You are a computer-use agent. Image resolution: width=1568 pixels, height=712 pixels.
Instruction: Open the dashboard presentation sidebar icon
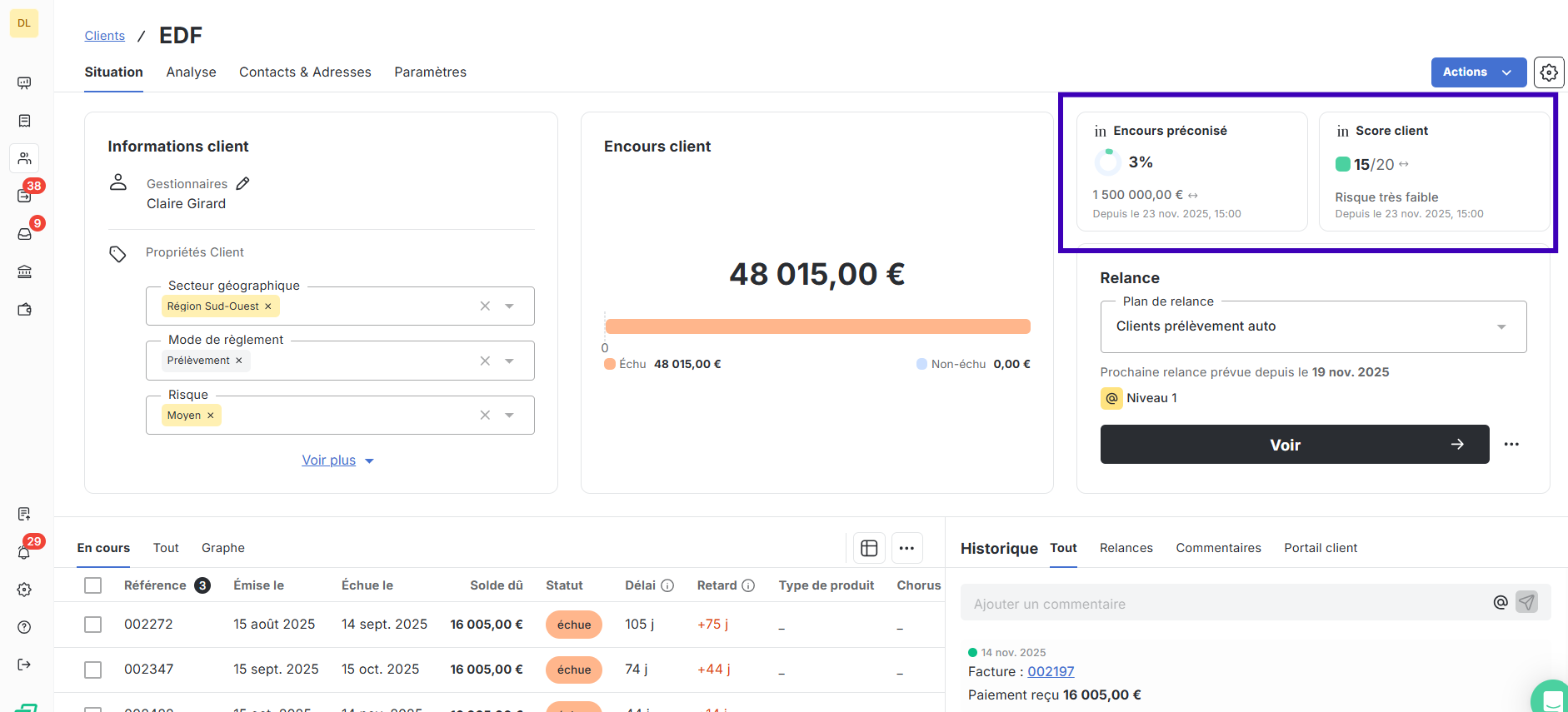(24, 82)
